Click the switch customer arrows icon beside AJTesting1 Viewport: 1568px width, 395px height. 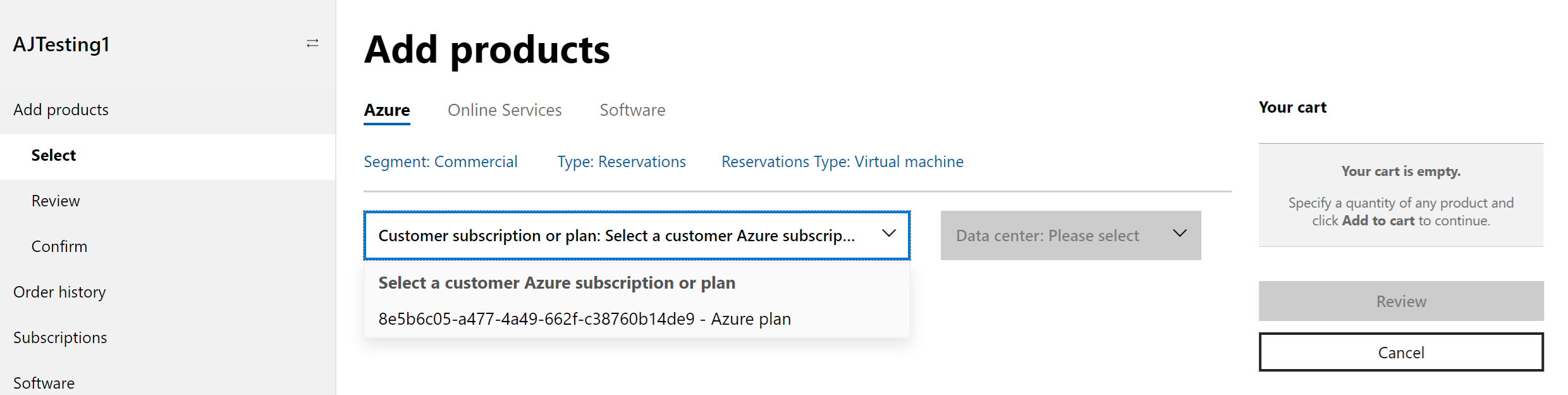pyautogui.click(x=312, y=44)
